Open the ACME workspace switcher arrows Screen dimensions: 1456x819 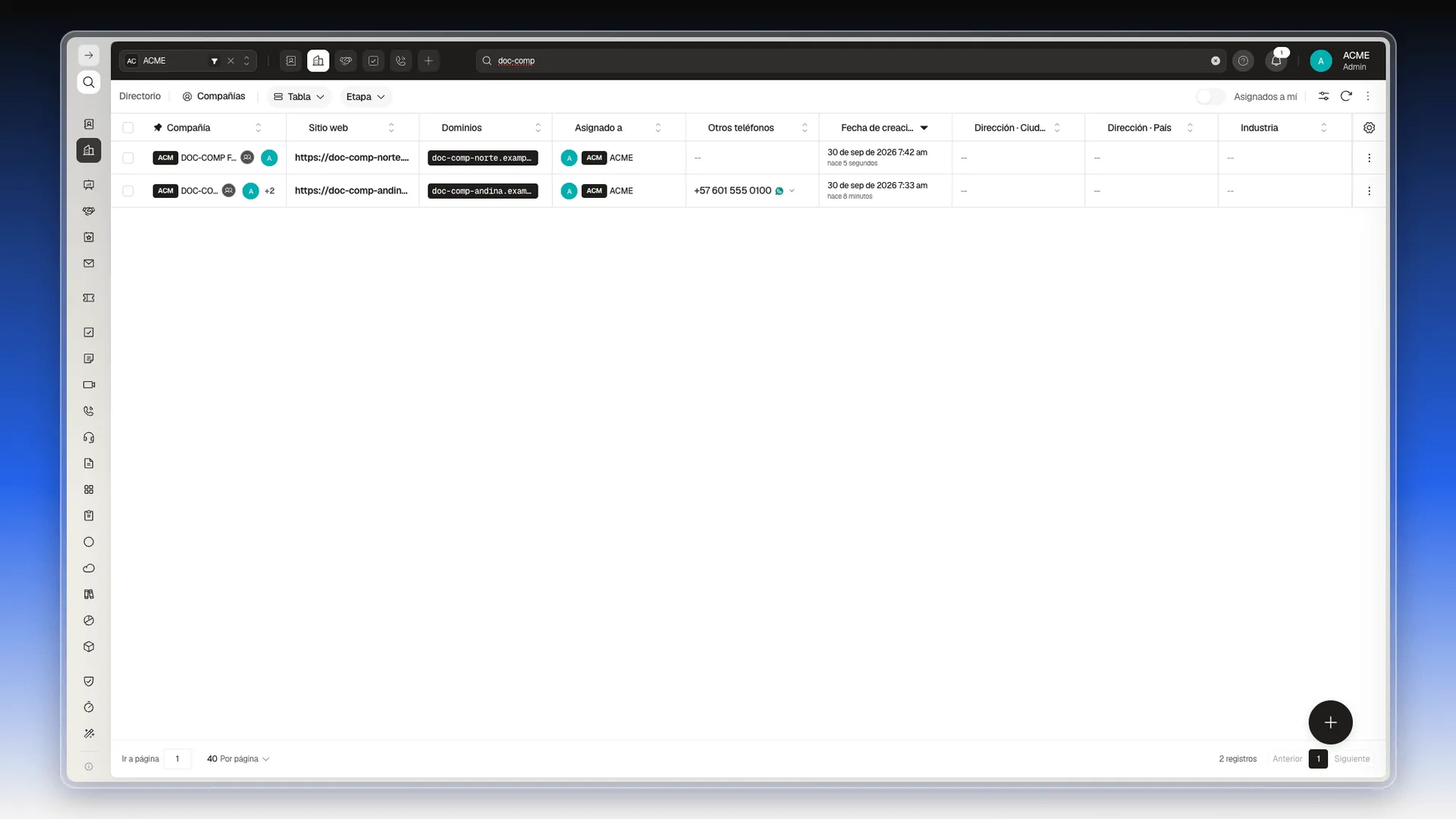click(x=246, y=61)
